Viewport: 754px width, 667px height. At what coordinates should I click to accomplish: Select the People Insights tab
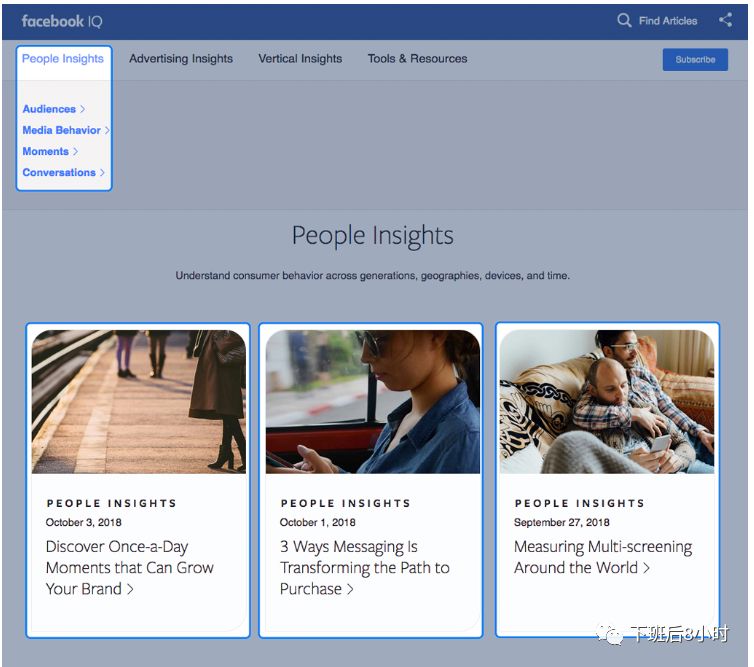(63, 59)
